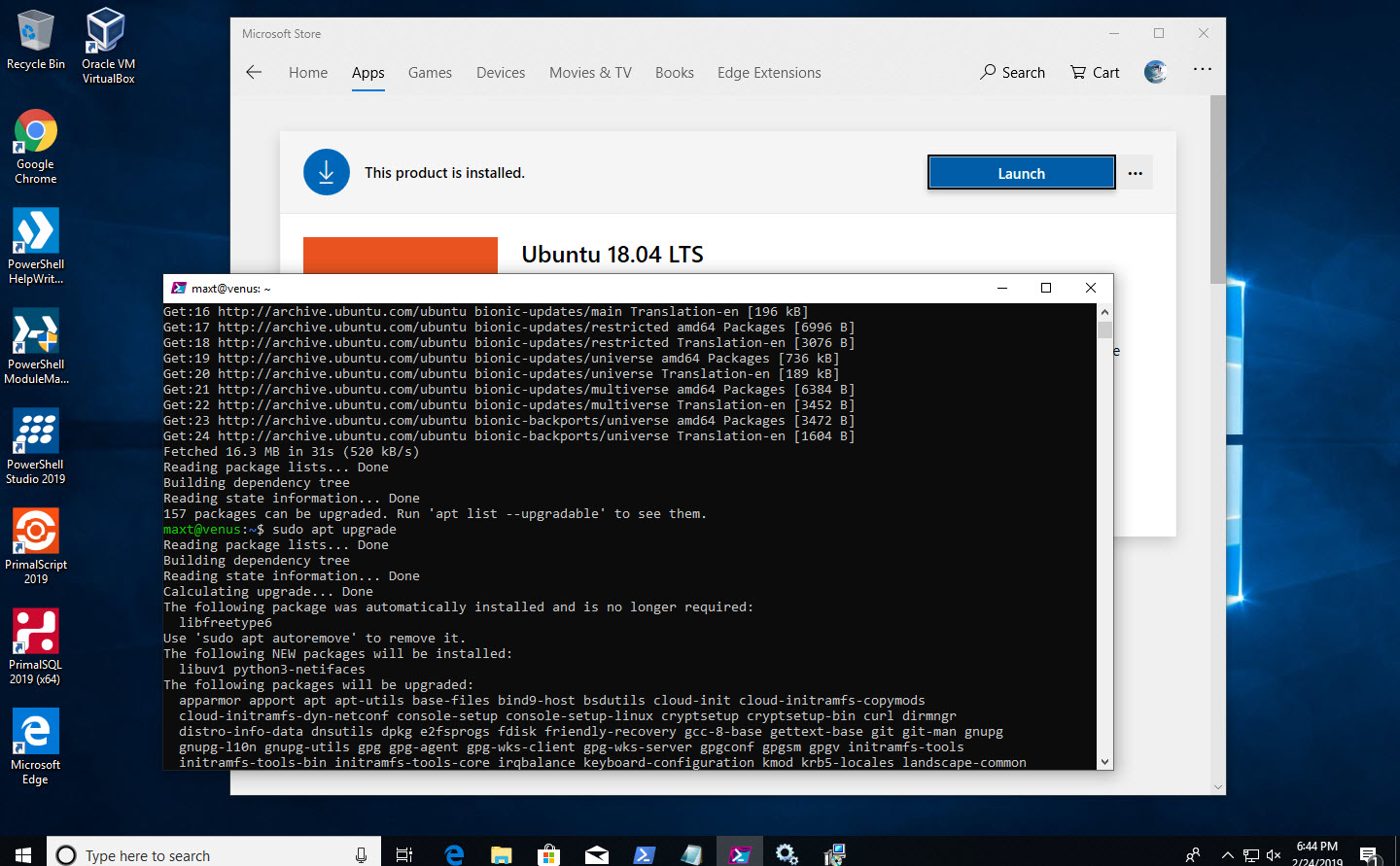Select the Apps tab
The height and width of the screenshot is (866, 1400).
[x=368, y=73]
